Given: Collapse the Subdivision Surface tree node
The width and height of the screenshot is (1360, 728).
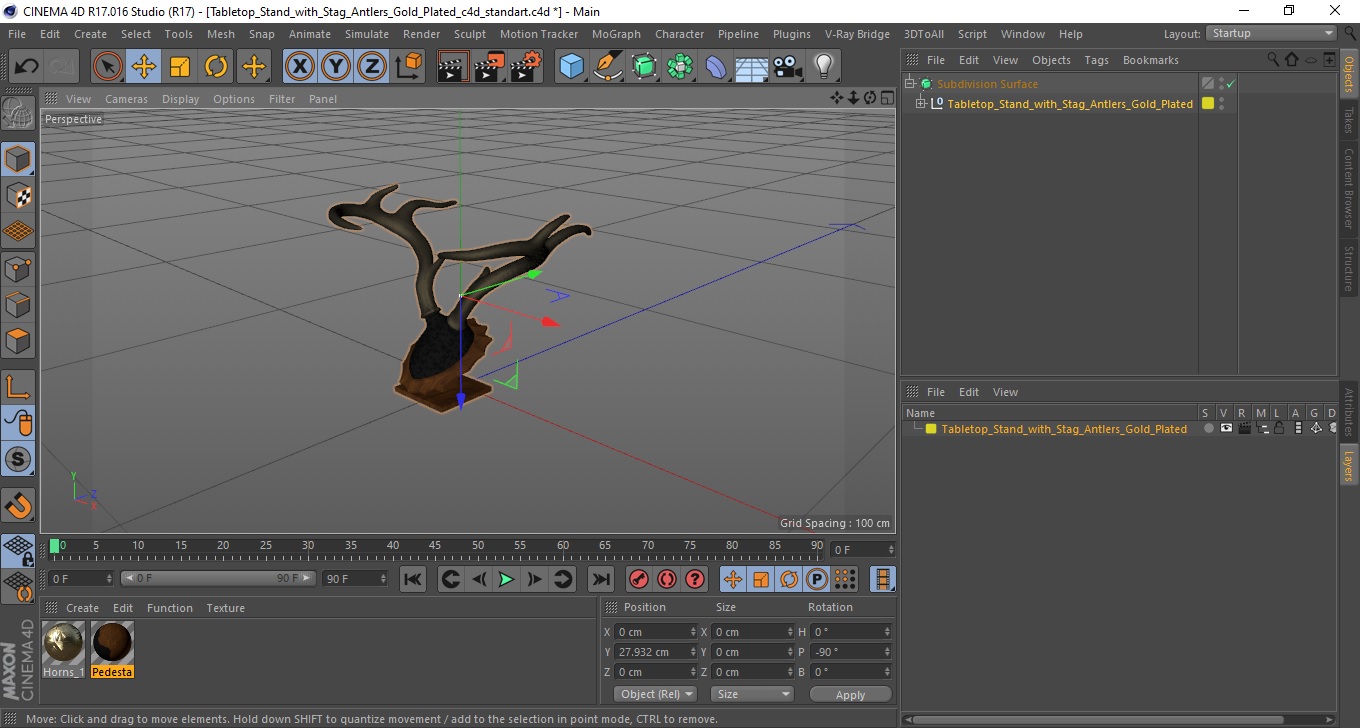Looking at the screenshot, I should pyautogui.click(x=909, y=84).
